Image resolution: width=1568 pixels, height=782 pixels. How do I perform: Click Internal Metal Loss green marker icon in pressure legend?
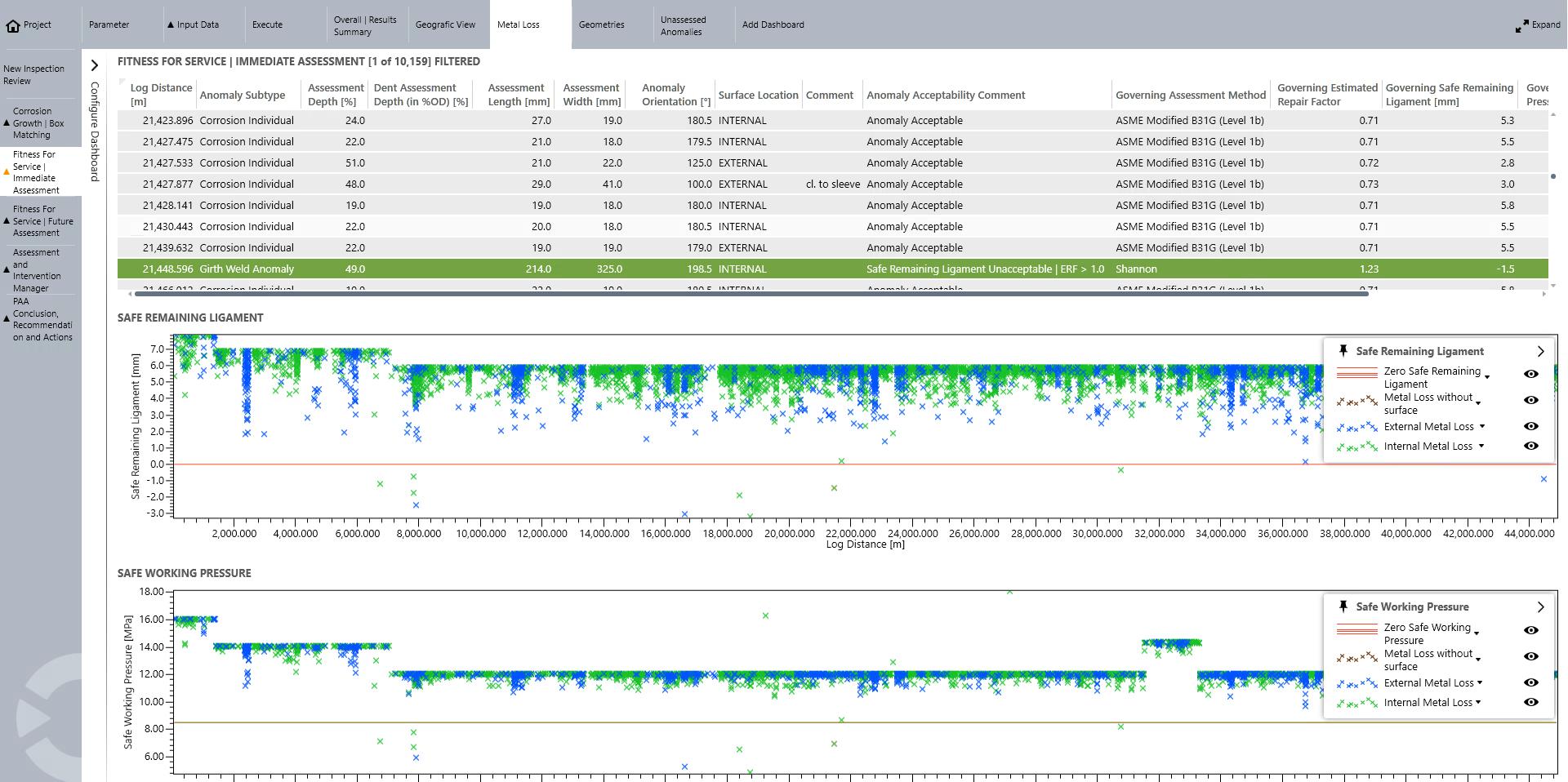[1357, 703]
